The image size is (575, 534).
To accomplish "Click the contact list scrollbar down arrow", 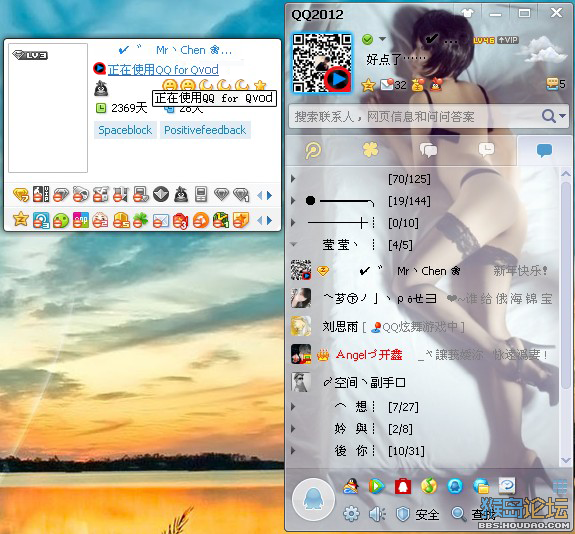I will point(566,461).
